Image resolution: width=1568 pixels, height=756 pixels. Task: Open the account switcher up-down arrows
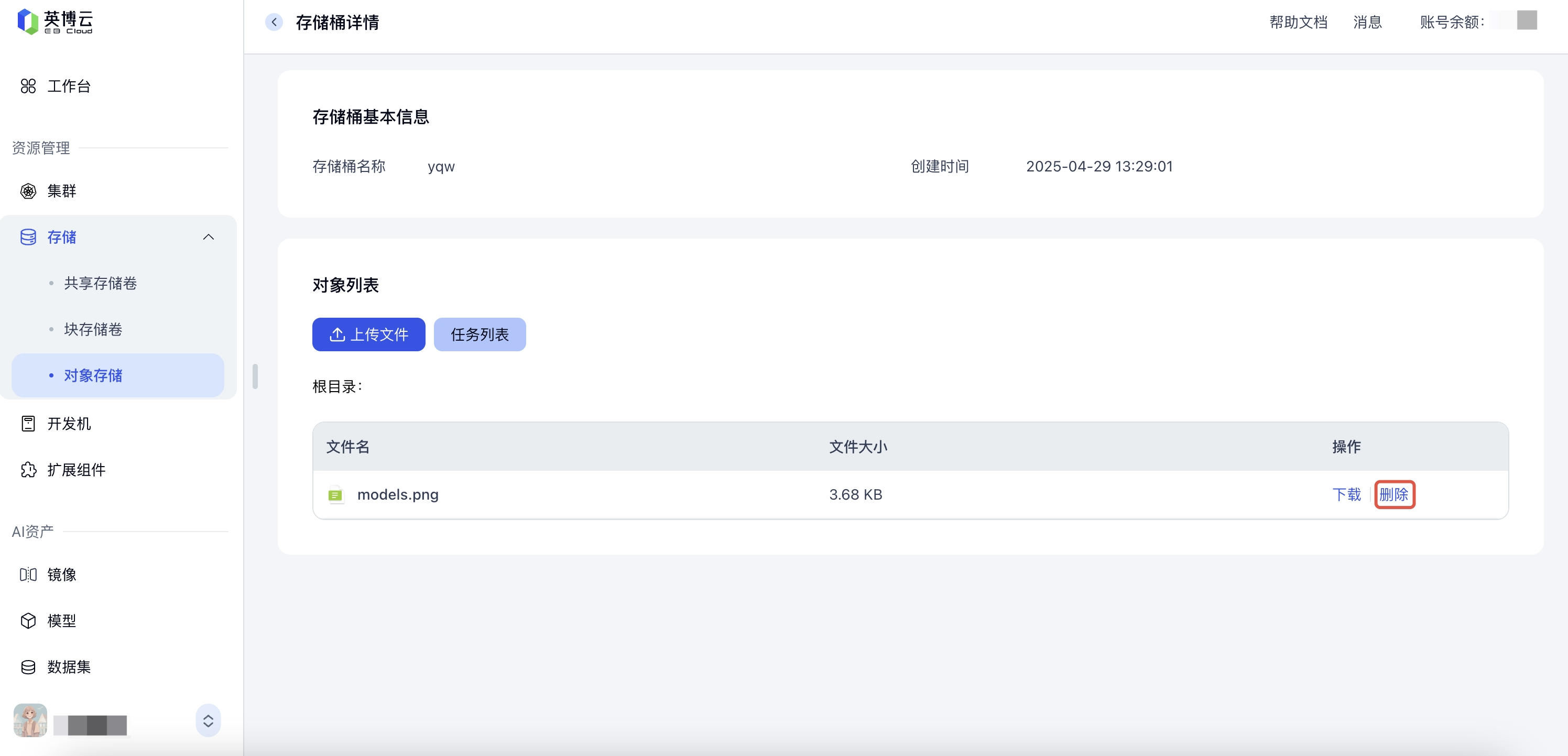[x=208, y=721]
